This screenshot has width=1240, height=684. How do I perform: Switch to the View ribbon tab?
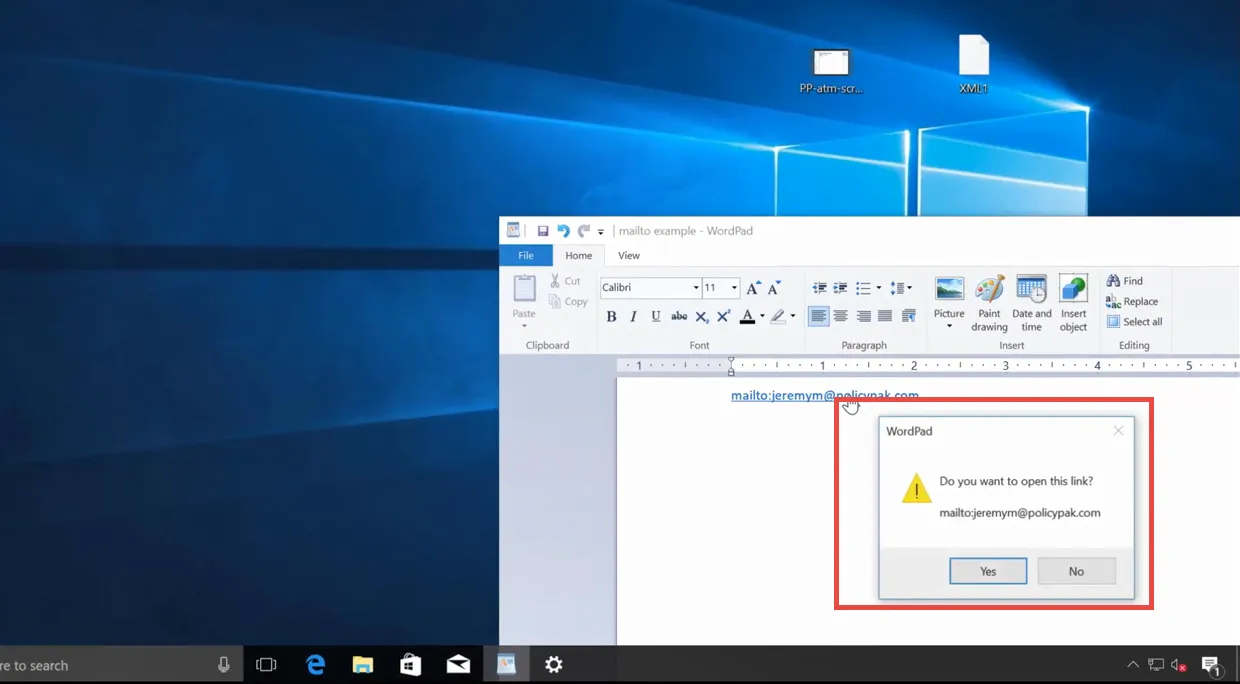(x=629, y=256)
